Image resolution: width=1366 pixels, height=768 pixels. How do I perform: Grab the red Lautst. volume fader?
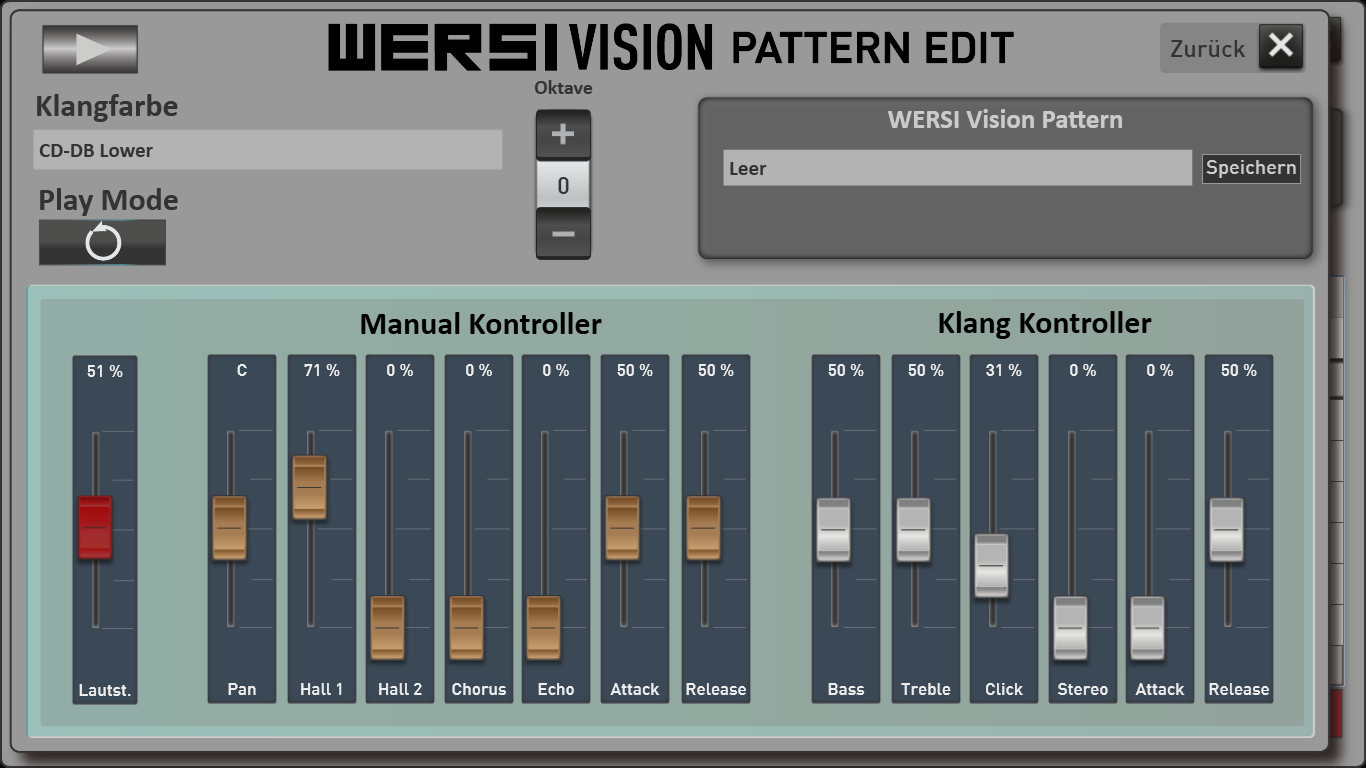click(x=95, y=527)
